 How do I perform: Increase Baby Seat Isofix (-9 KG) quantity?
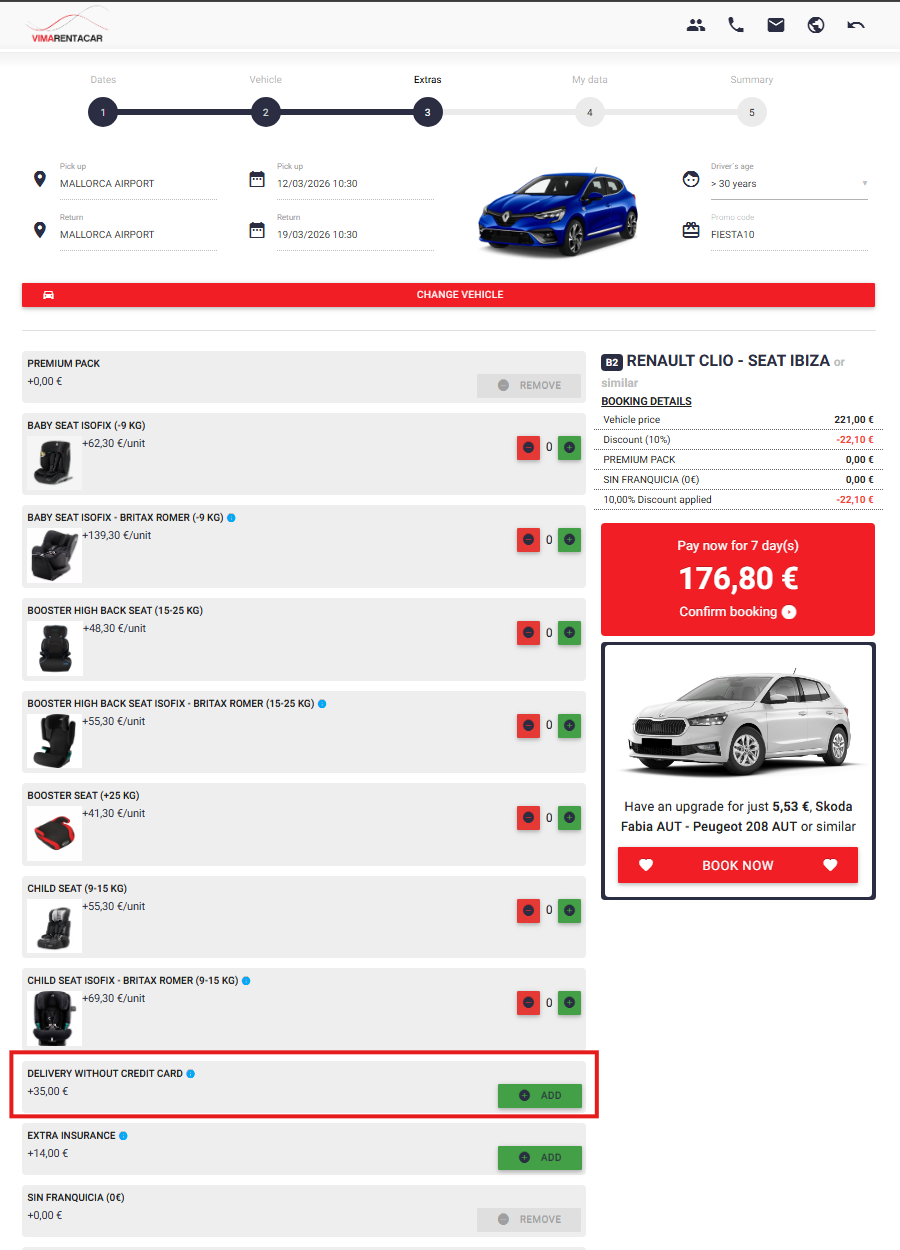(569, 447)
